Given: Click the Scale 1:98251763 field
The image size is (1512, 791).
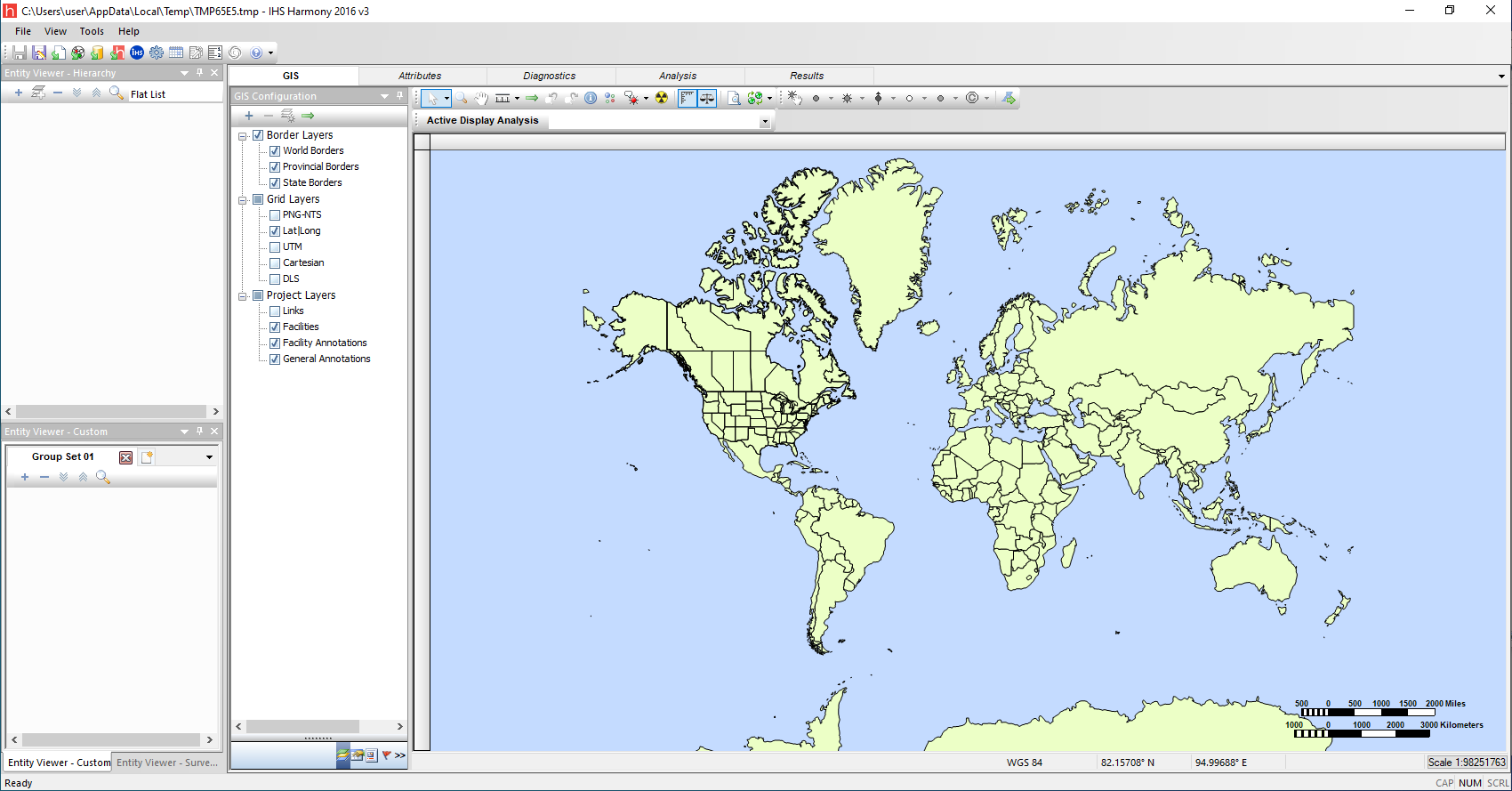Looking at the screenshot, I should click(1467, 763).
